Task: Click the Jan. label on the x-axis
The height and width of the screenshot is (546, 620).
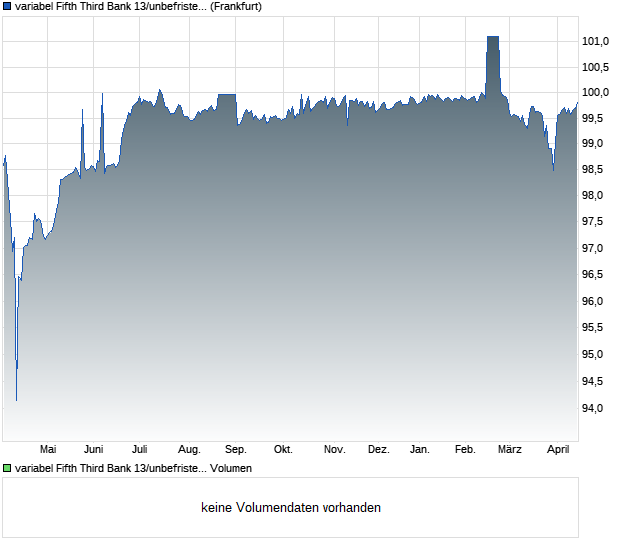Action: point(420,450)
